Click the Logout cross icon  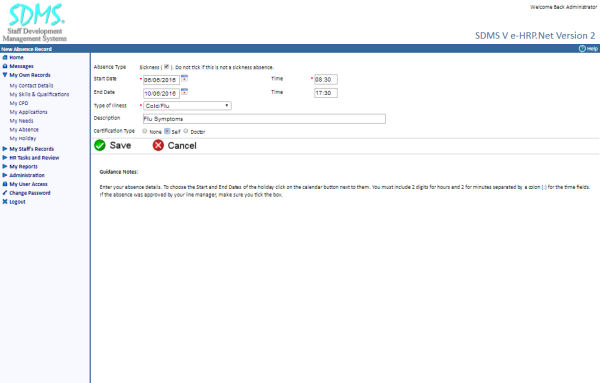pyautogui.click(x=5, y=202)
